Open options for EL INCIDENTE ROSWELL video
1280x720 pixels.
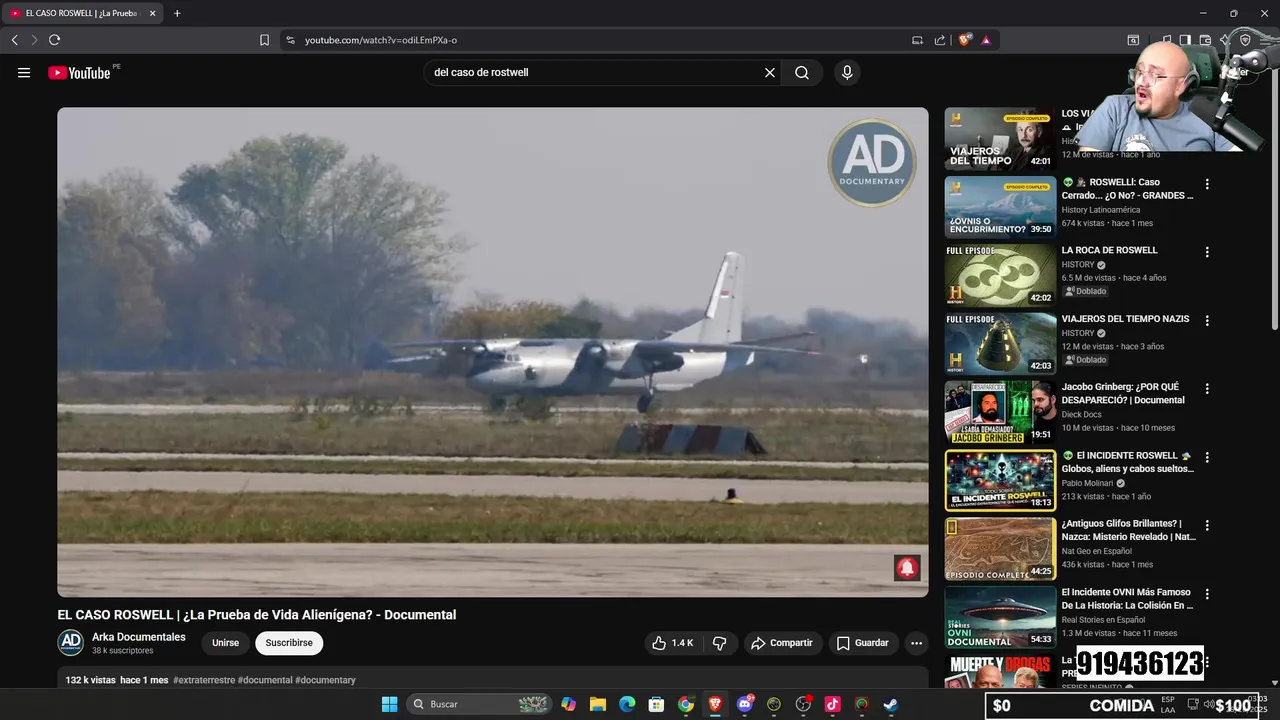pos(1207,457)
